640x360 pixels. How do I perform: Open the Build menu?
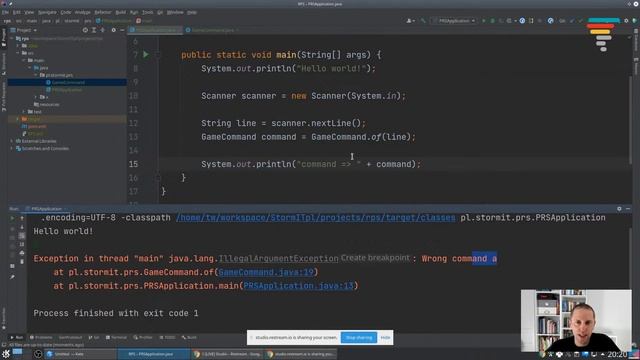tap(120, 12)
